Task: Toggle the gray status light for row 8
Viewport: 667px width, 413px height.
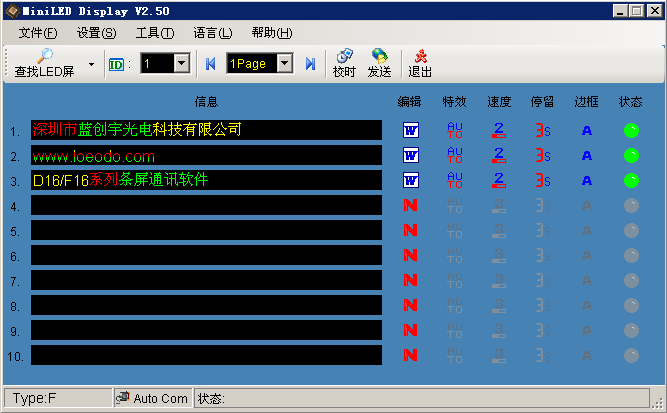Action: coord(631,305)
